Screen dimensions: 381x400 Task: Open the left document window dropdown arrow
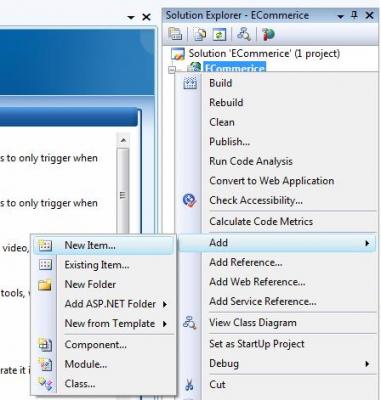tap(131, 17)
